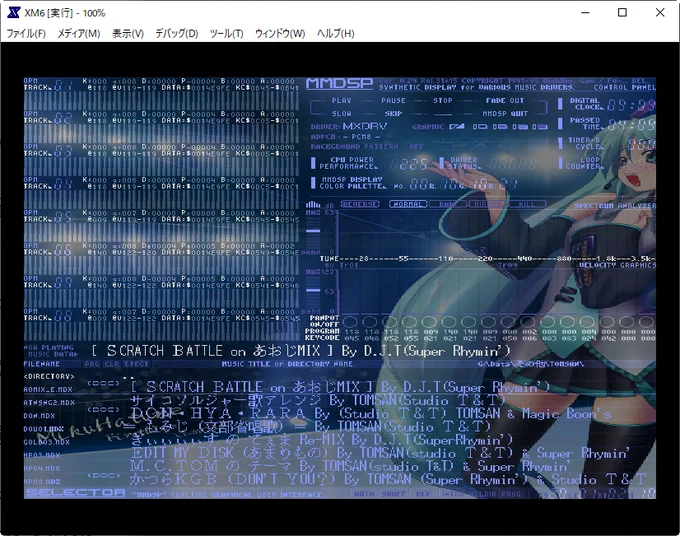
Task: Select title サイコソルジャー歌アレンジ
Action: coord(226,400)
